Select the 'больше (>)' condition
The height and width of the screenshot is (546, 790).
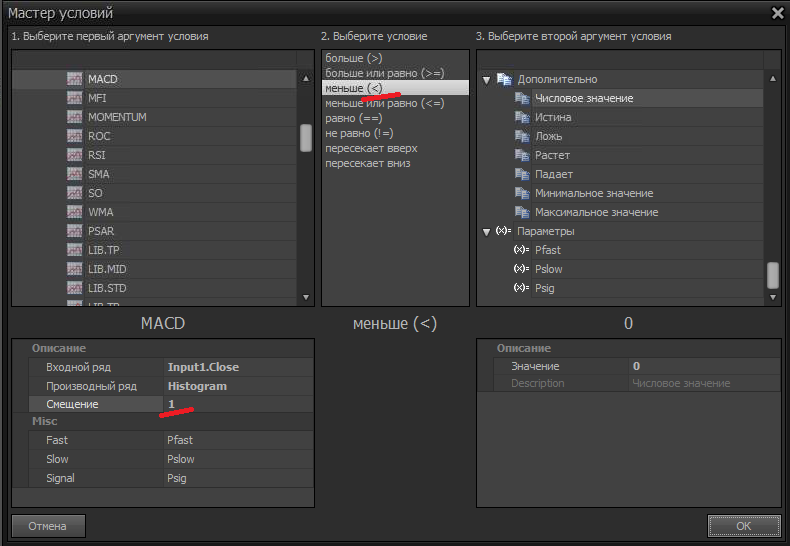pos(353,59)
